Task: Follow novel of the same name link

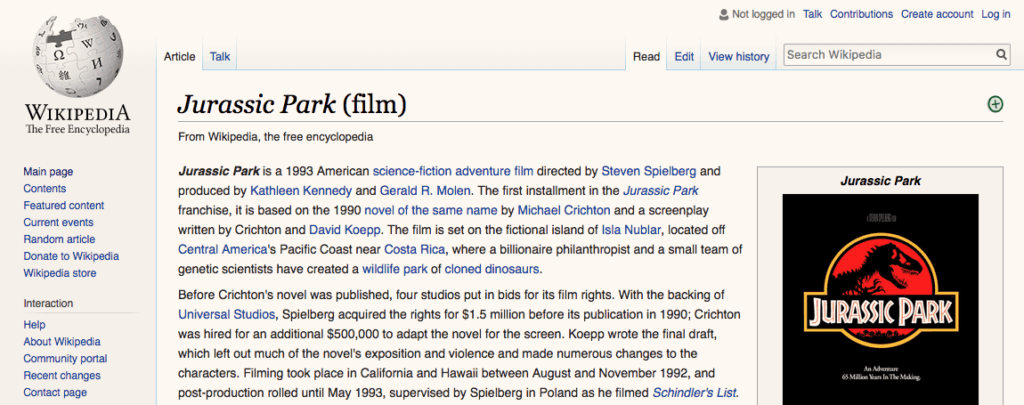Action: pyautogui.click(x=431, y=211)
